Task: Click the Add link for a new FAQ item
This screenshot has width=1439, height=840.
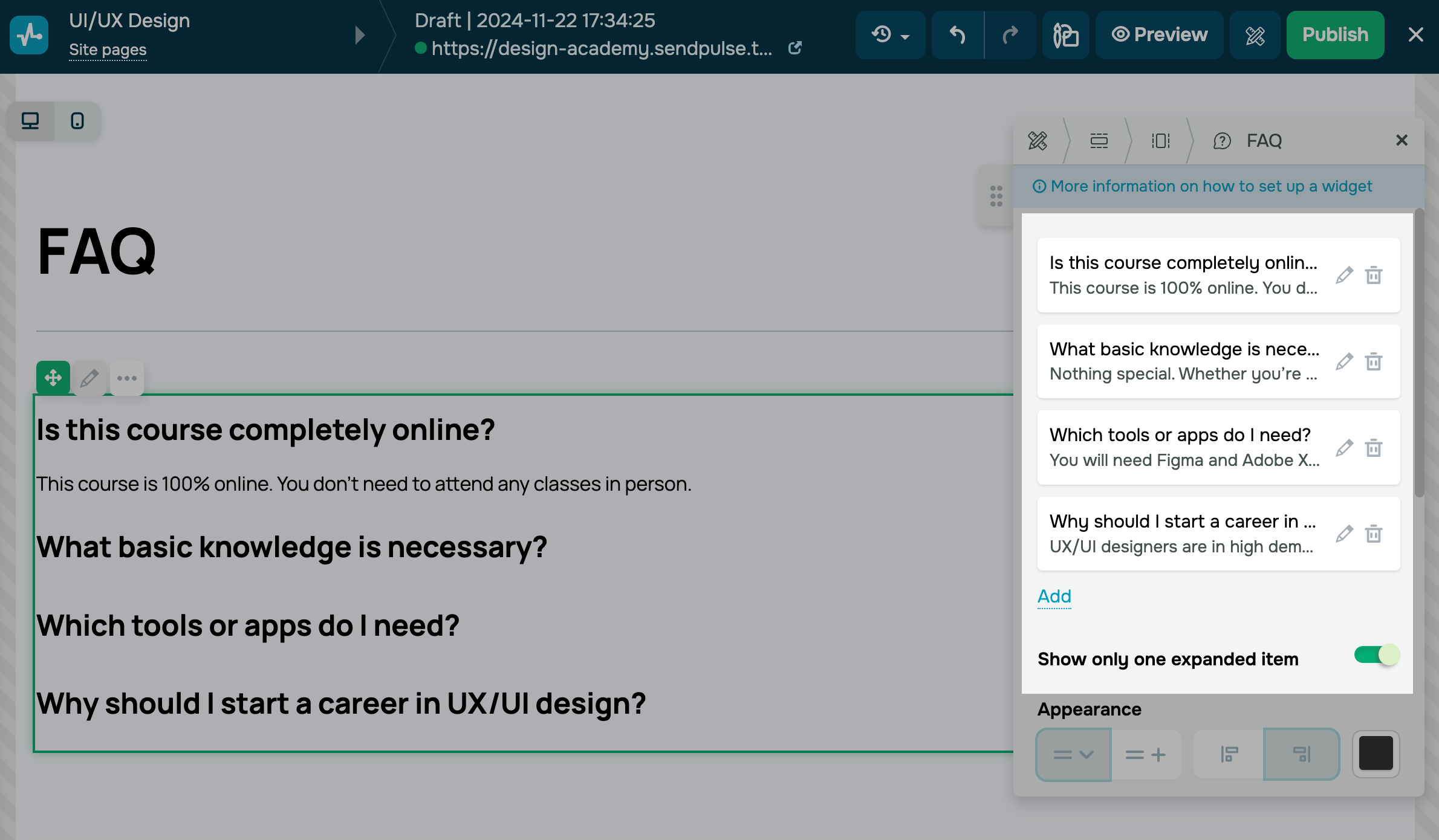Action: [1054, 596]
